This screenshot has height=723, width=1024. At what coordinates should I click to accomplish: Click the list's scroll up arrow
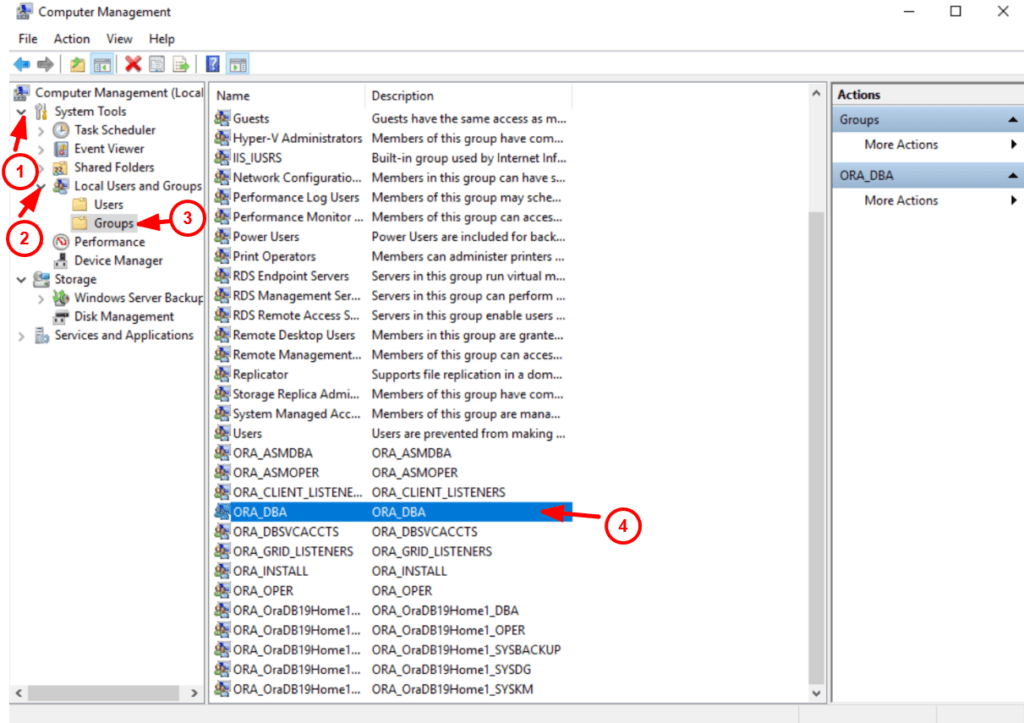click(816, 93)
